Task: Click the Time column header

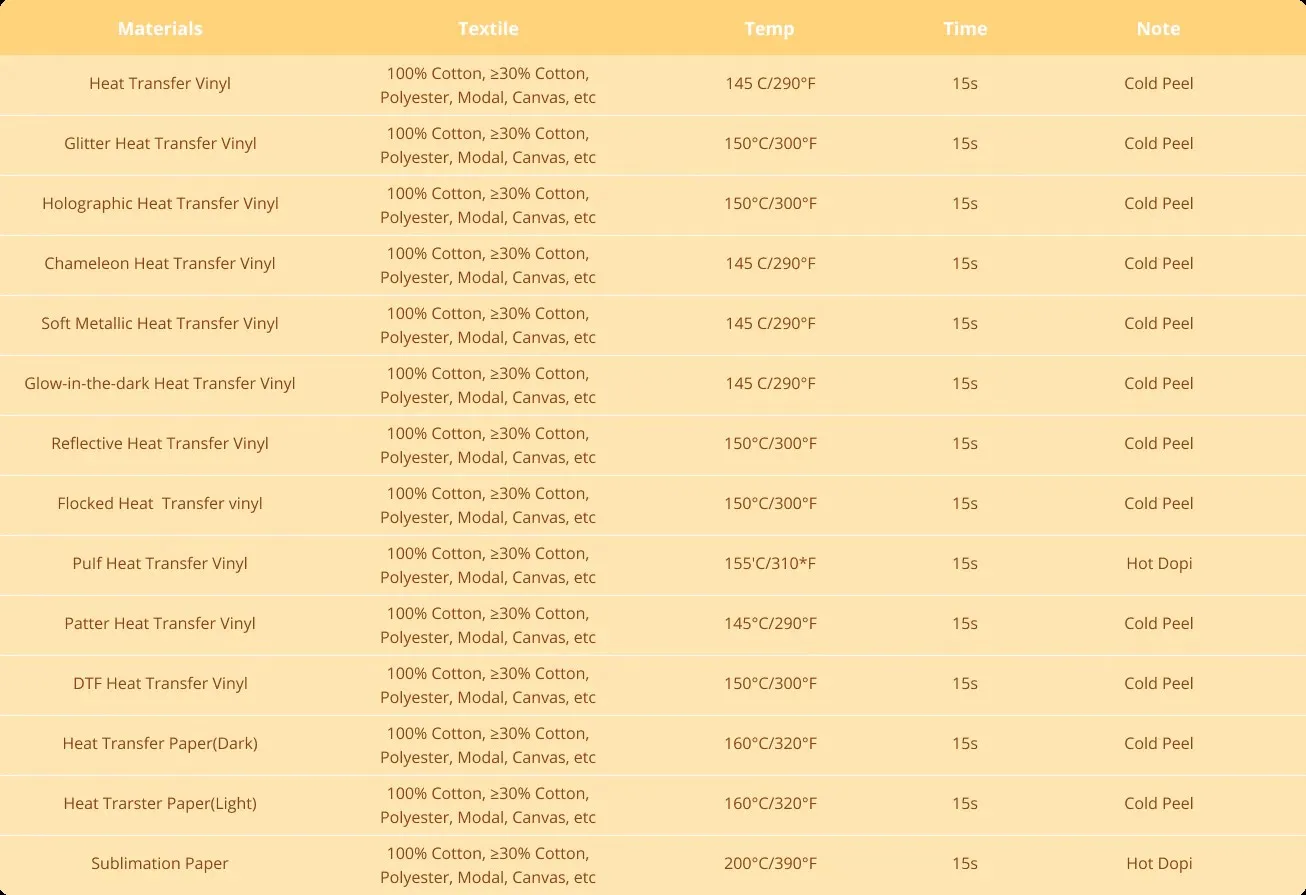Action: pyautogui.click(x=965, y=29)
